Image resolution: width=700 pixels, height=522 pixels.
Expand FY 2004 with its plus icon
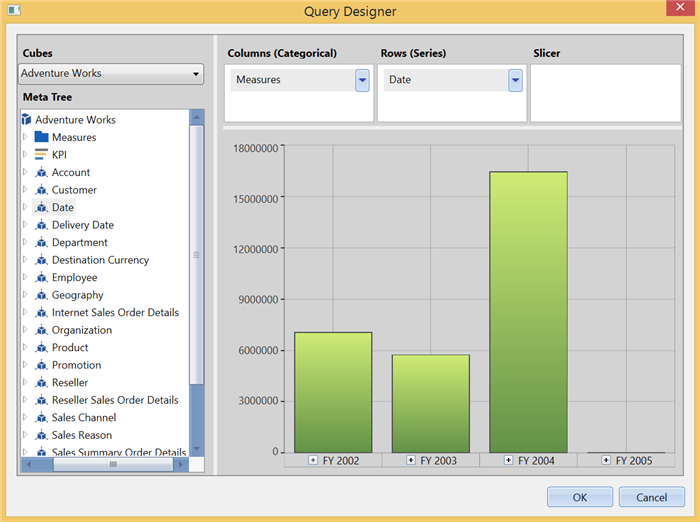coord(508,460)
